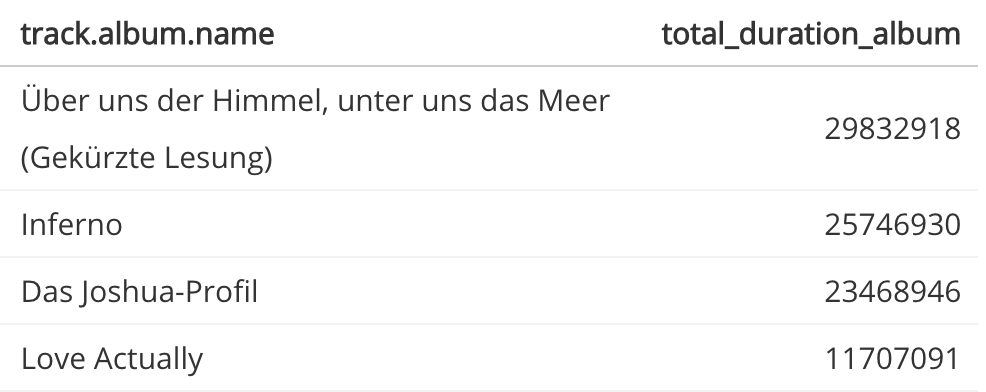The height and width of the screenshot is (392, 986).
Task: Click the divider line beneath the column headers
Action: click(489, 65)
